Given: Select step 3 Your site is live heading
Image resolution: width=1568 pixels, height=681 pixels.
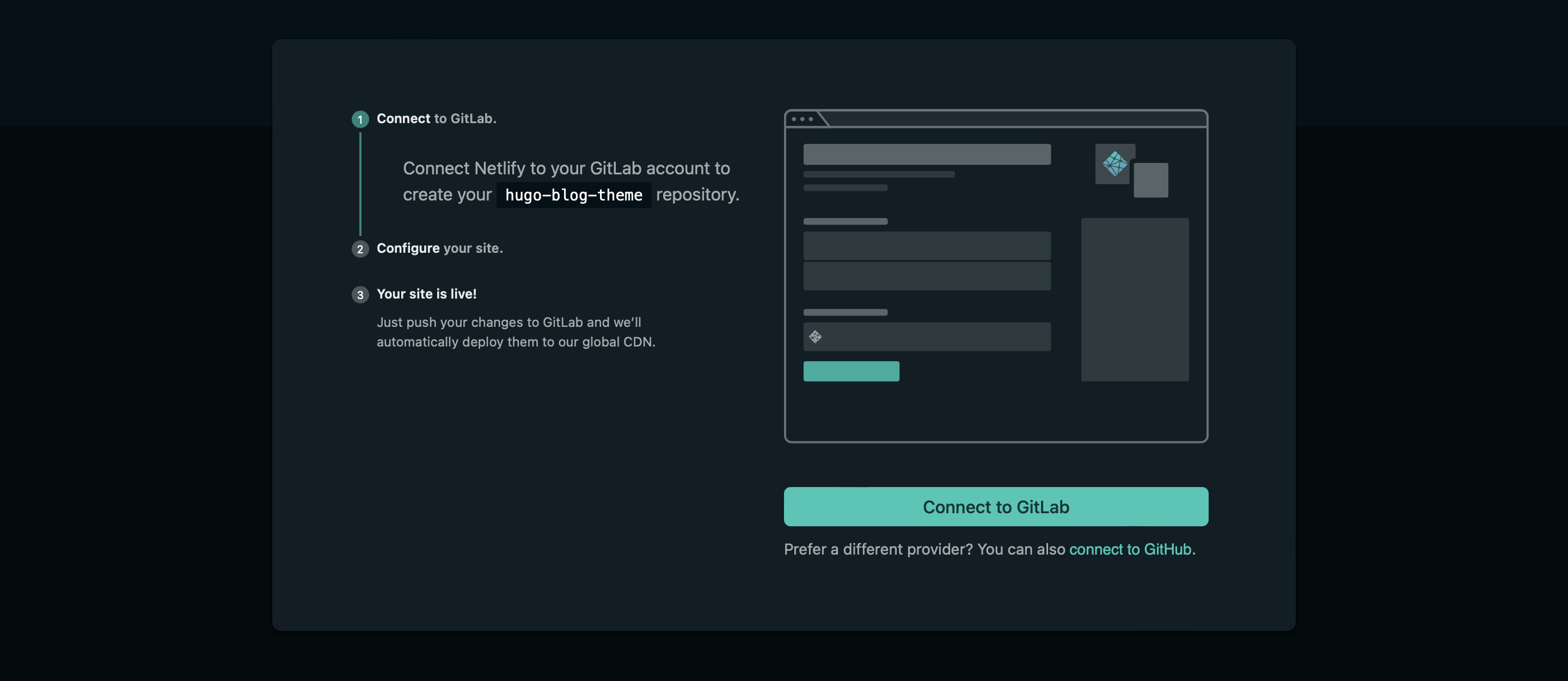Looking at the screenshot, I should pos(426,294).
